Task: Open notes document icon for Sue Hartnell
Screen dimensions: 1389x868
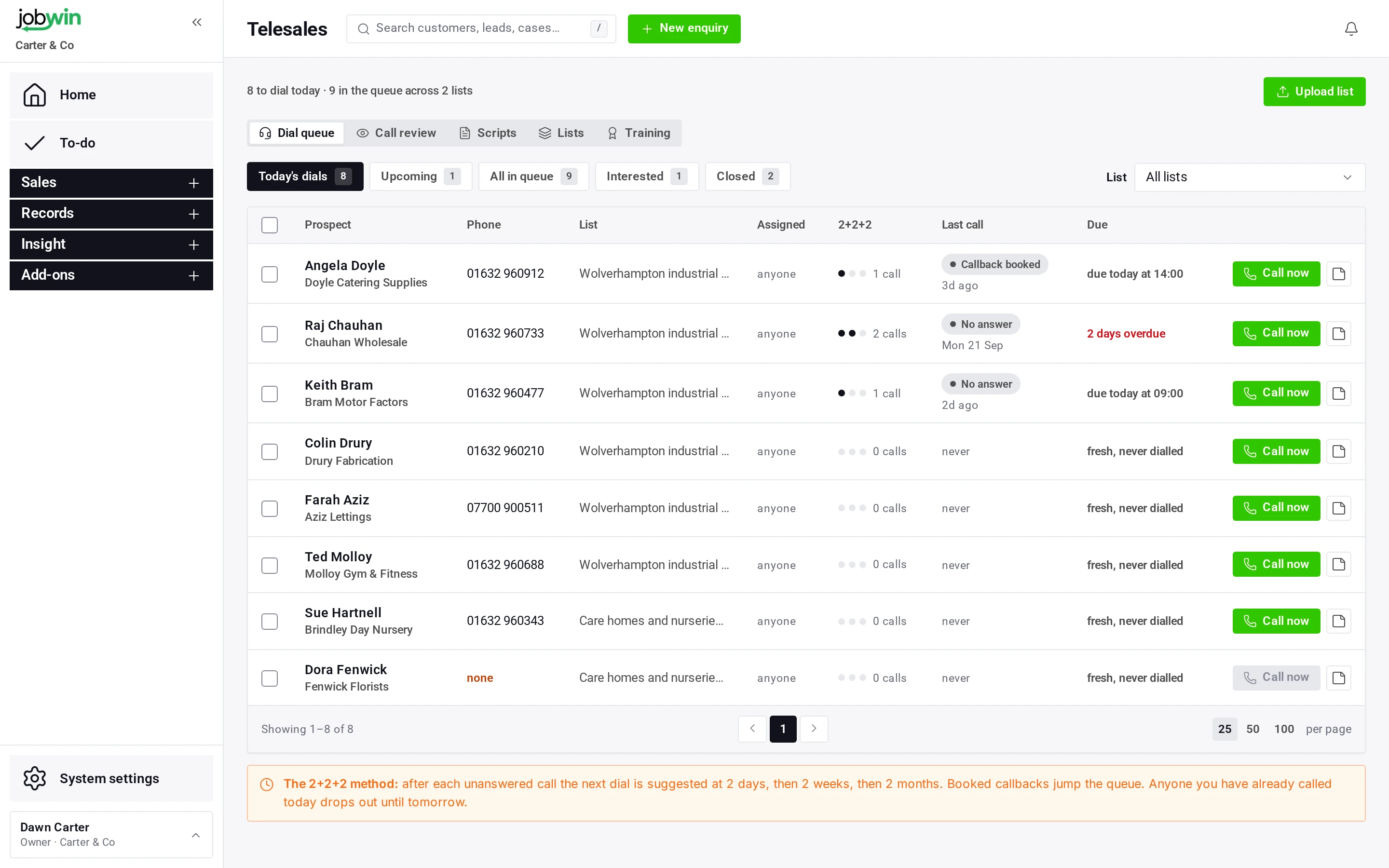Action: [x=1338, y=621]
